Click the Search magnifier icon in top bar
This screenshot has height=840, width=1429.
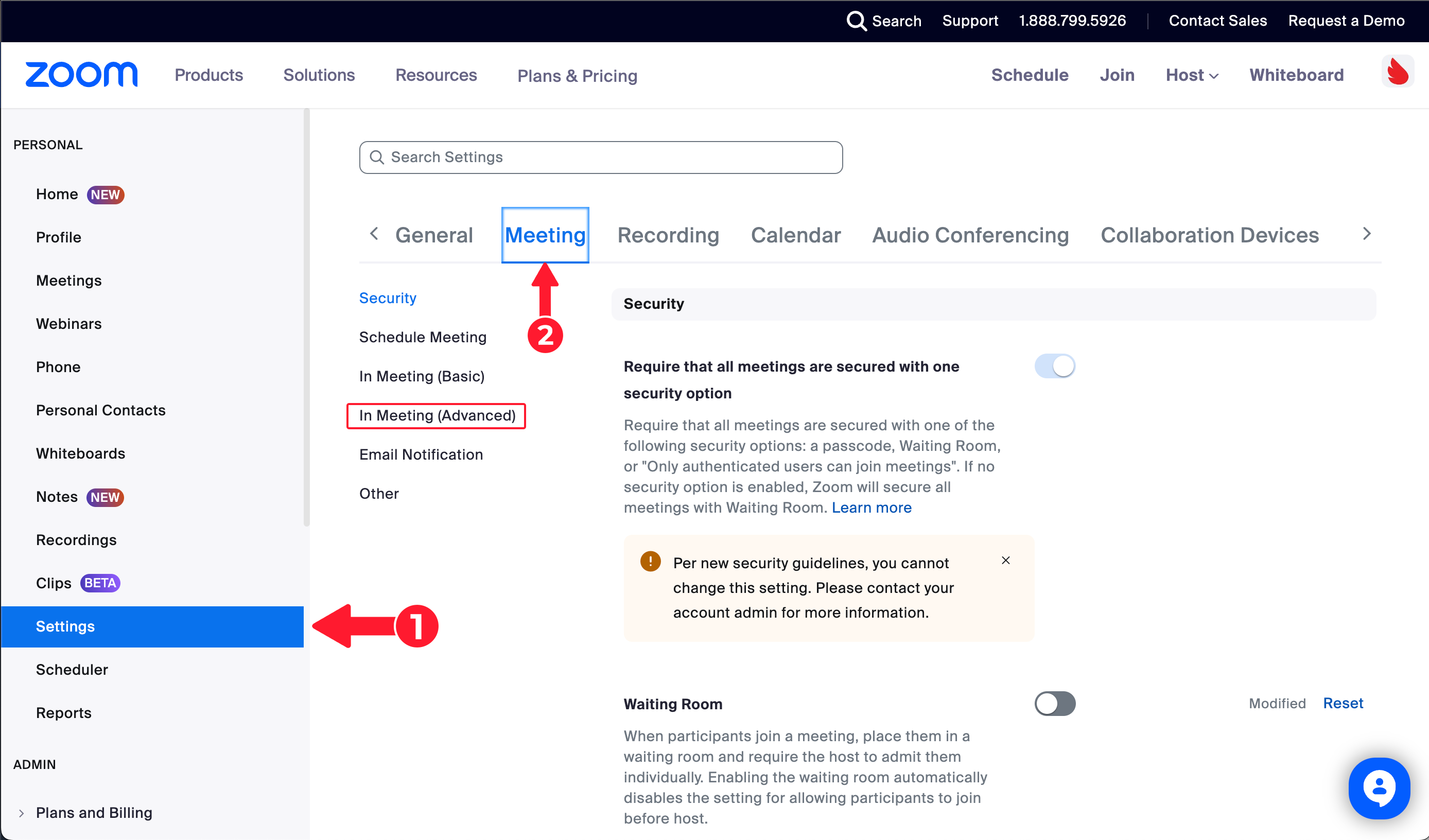pos(856,21)
